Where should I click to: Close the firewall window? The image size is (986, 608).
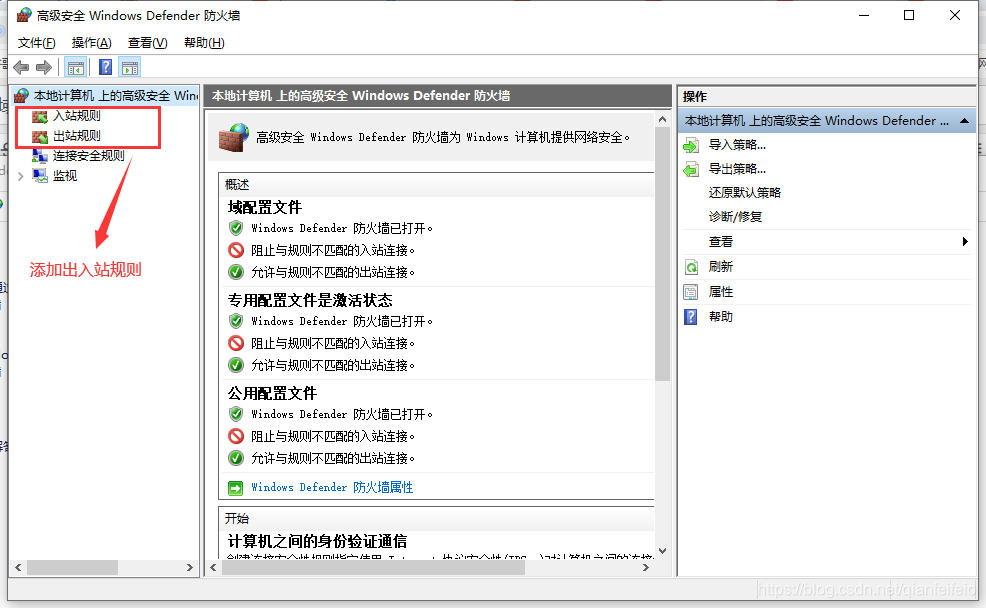pyautogui.click(x=955, y=15)
